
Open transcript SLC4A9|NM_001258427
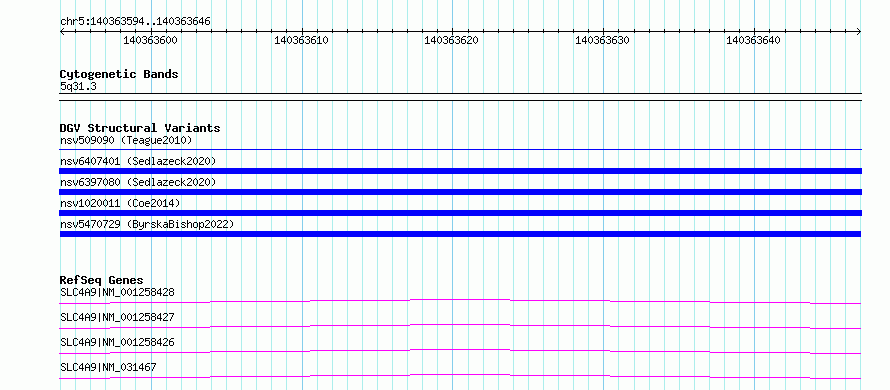[117, 317]
